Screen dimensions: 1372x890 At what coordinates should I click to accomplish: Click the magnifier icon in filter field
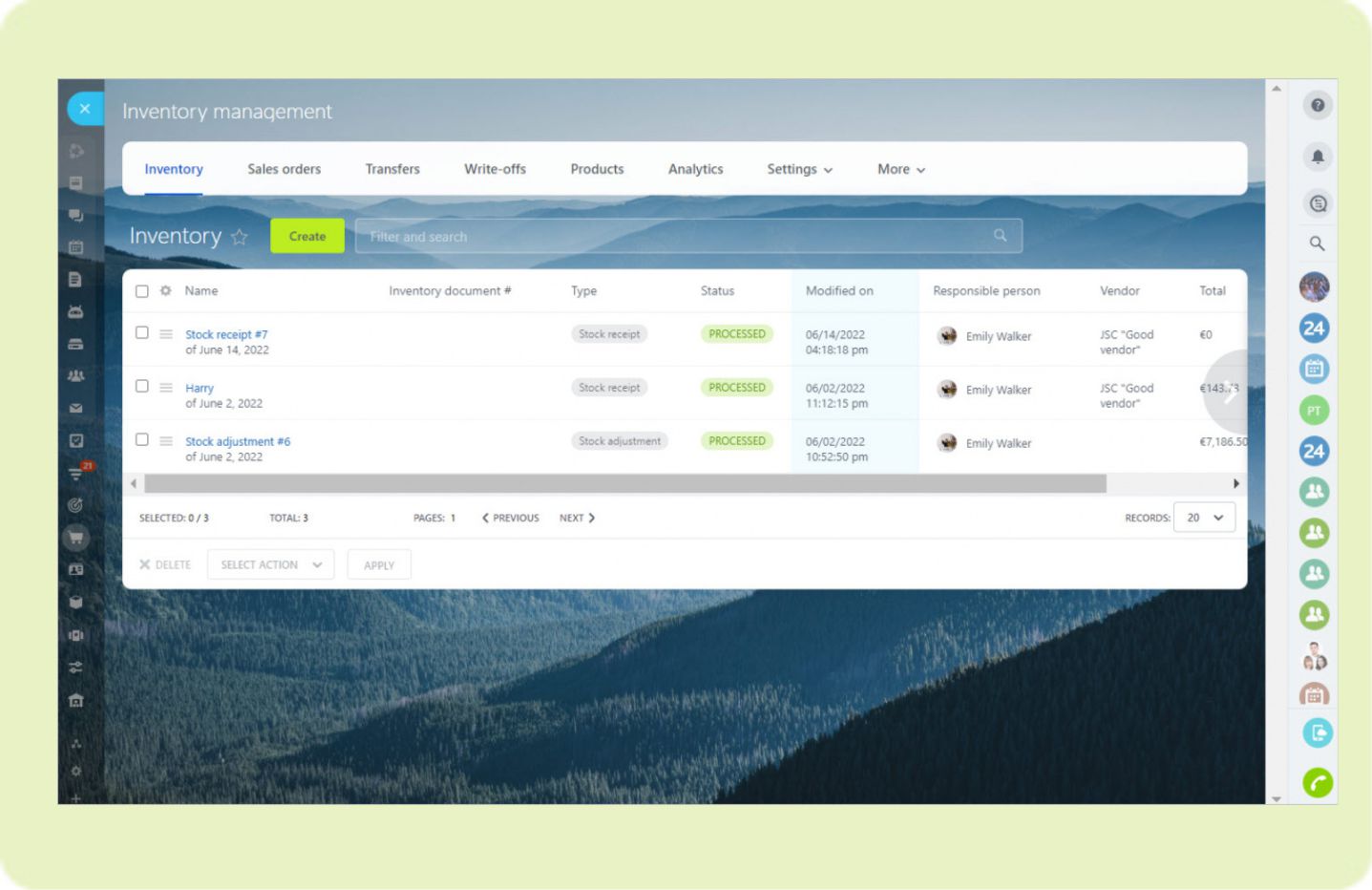click(x=1000, y=236)
